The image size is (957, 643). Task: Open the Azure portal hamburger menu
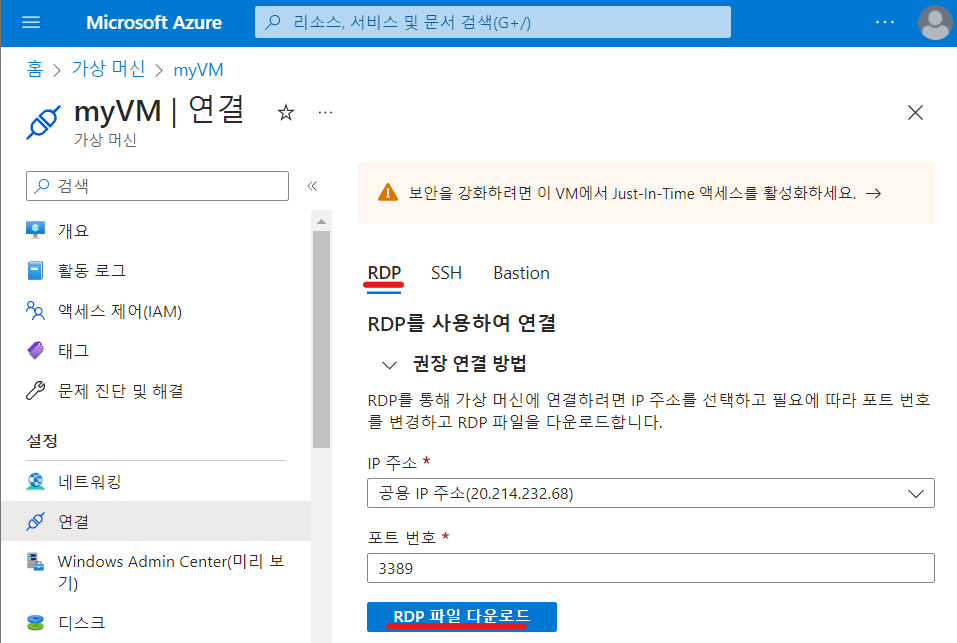pos(31,23)
